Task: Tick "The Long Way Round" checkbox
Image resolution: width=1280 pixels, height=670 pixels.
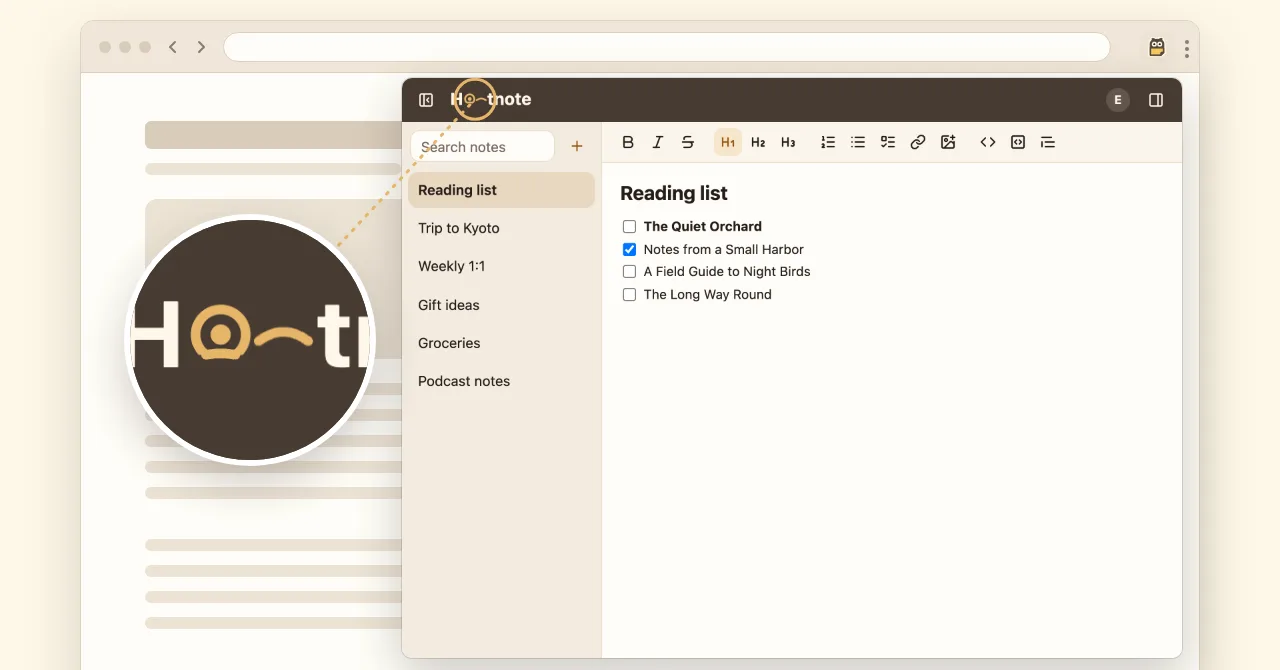Action: pyautogui.click(x=629, y=295)
